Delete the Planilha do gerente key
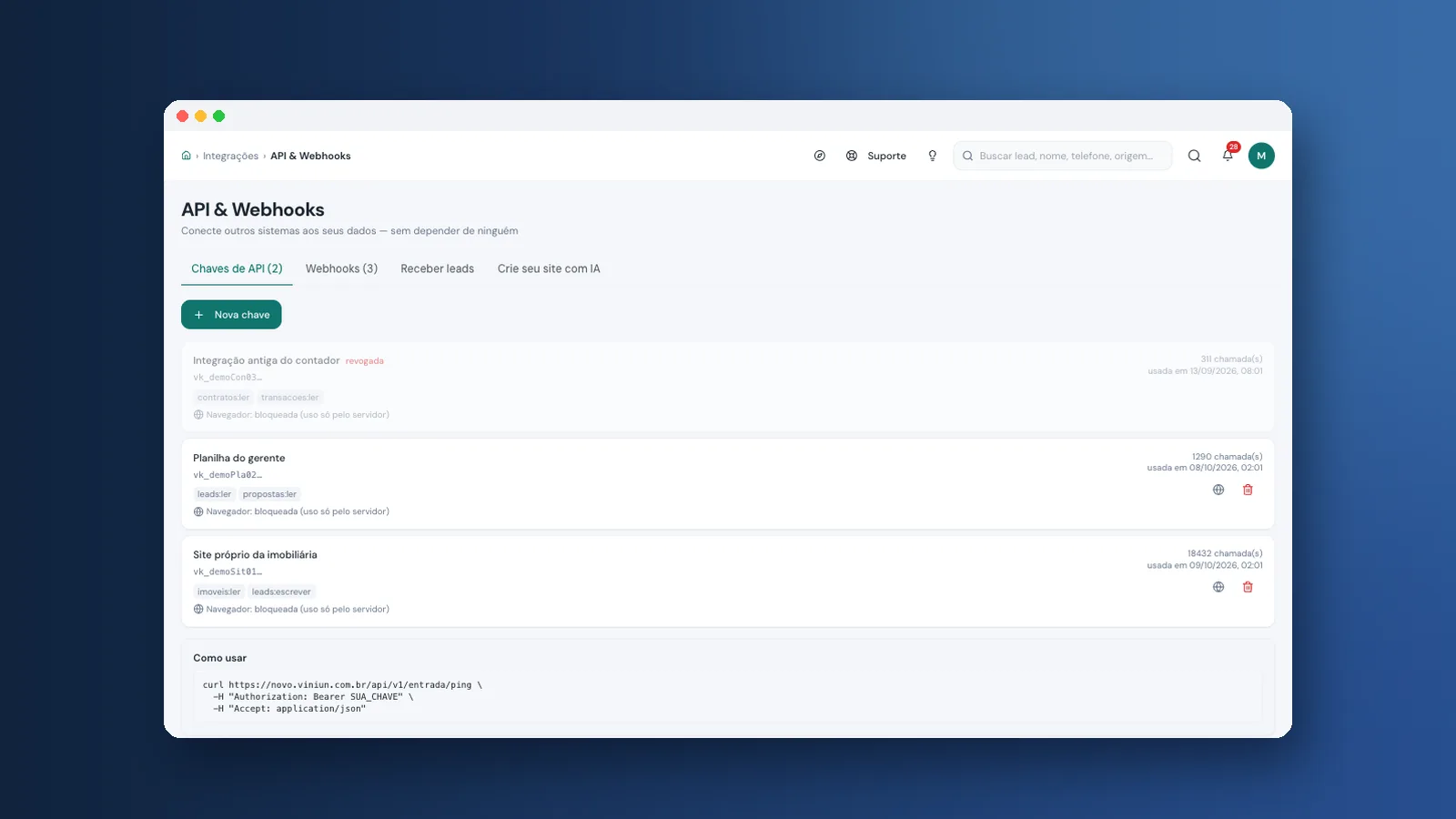This screenshot has height=819, width=1456. (x=1248, y=490)
